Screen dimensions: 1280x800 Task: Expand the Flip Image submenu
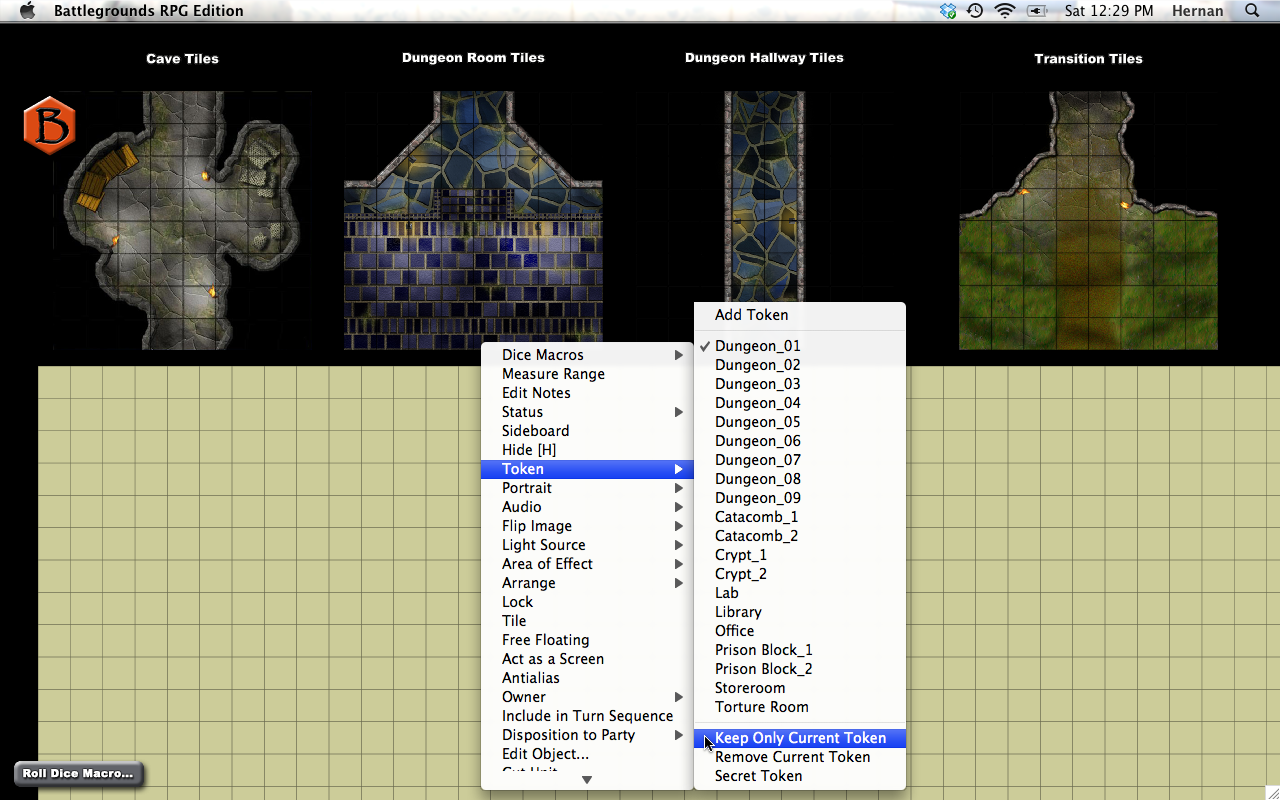(x=587, y=526)
